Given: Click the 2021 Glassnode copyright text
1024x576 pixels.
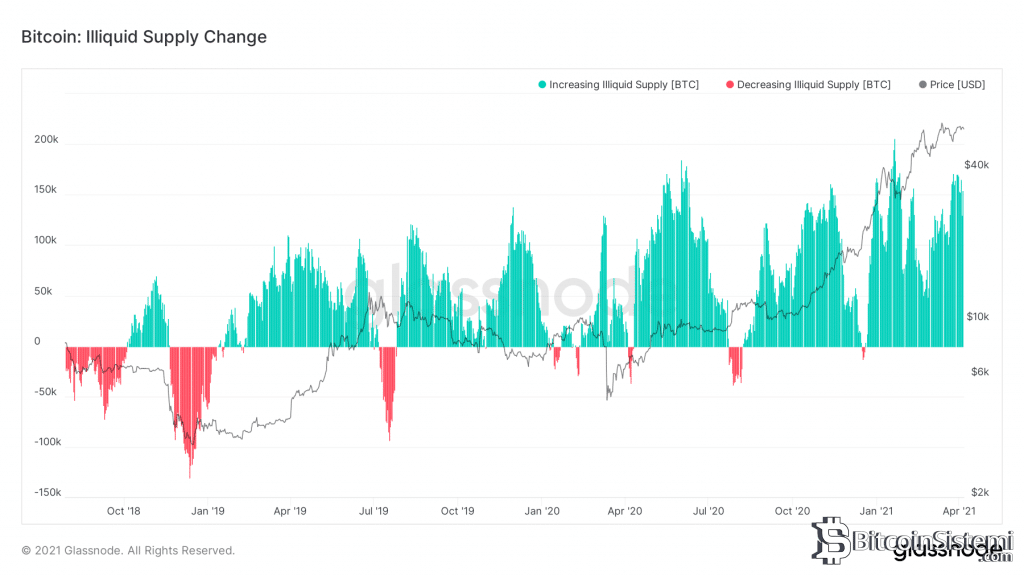Looking at the screenshot, I should pos(128,551).
